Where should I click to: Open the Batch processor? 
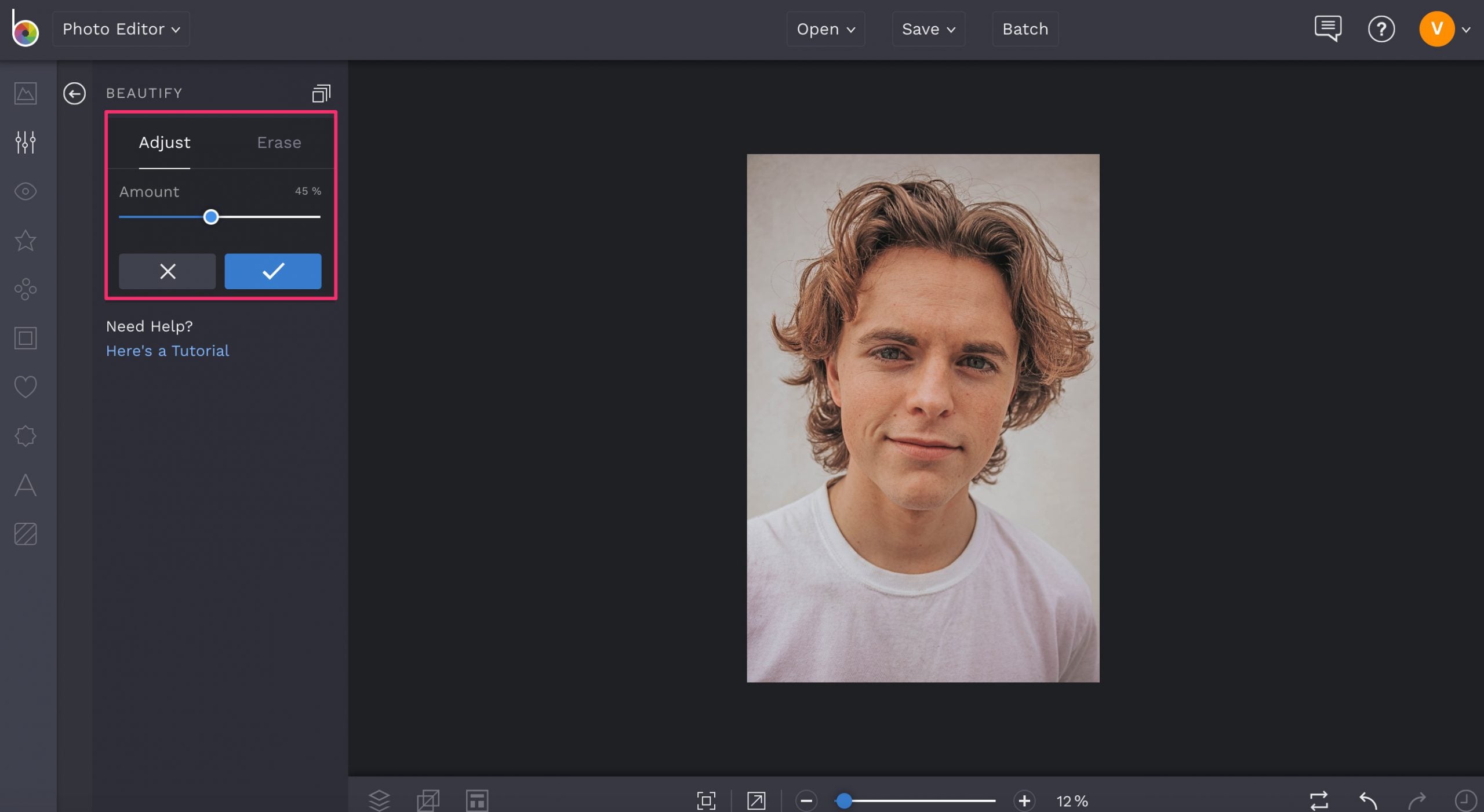[x=1025, y=28]
